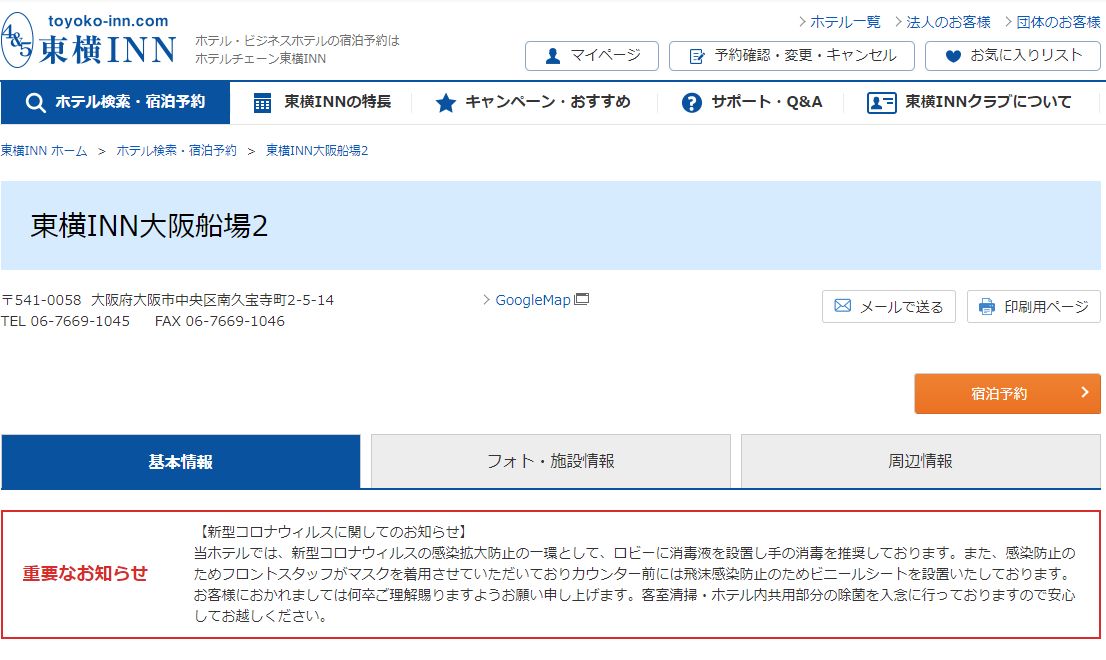This screenshot has width=1106, height=660.
Task: Click the star icon beside キャンペーン・おすすめ
Action: pos(446,103)
